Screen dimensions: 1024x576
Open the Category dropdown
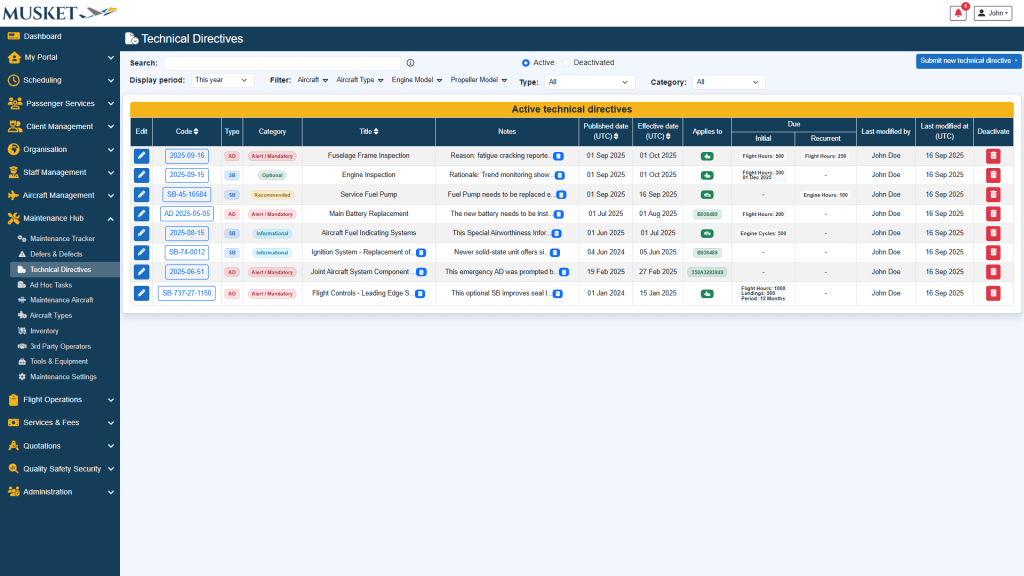pyautogui.click(x=728, y=82)
